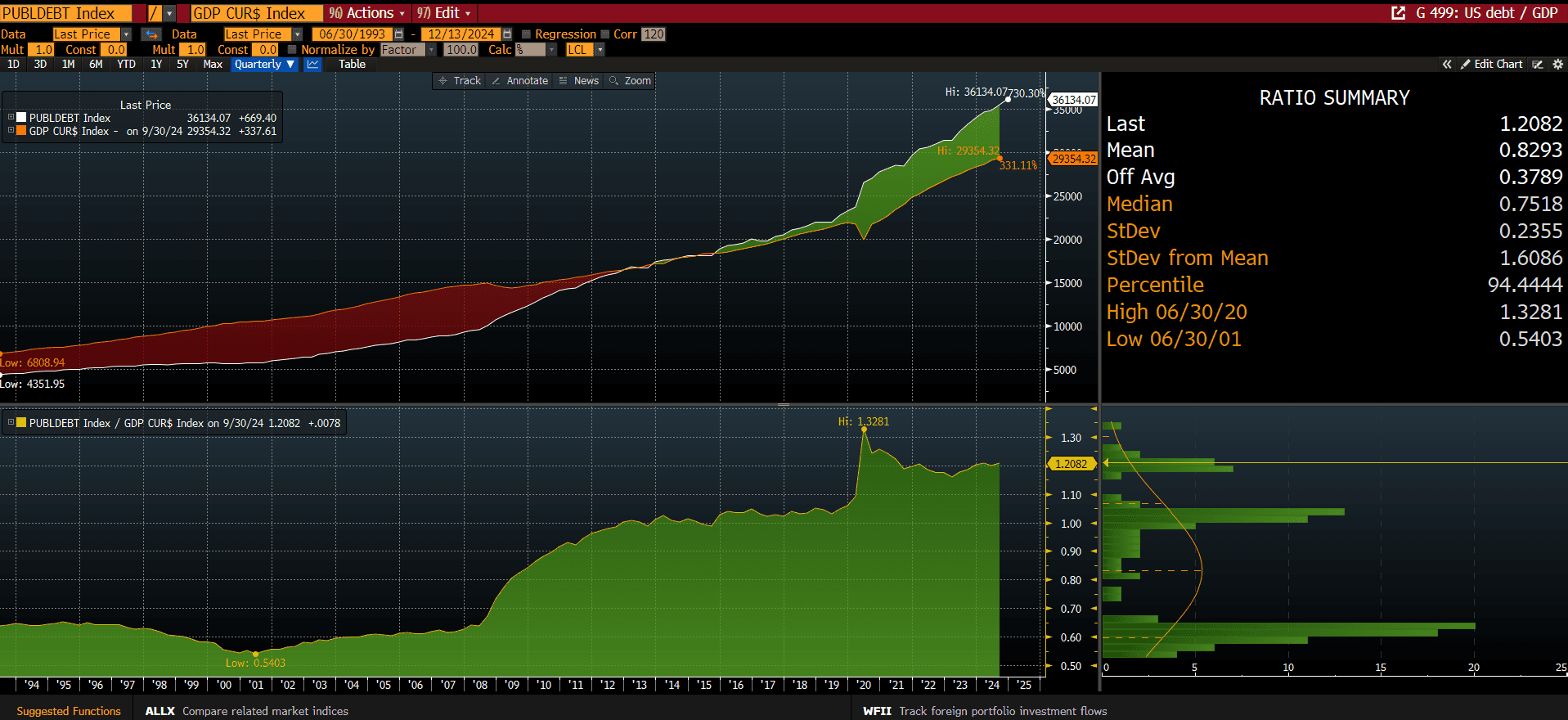Click the Edit Chart button
Image resolution: width=1568 pixels, height=720 pixels.
pos(1492,64)
